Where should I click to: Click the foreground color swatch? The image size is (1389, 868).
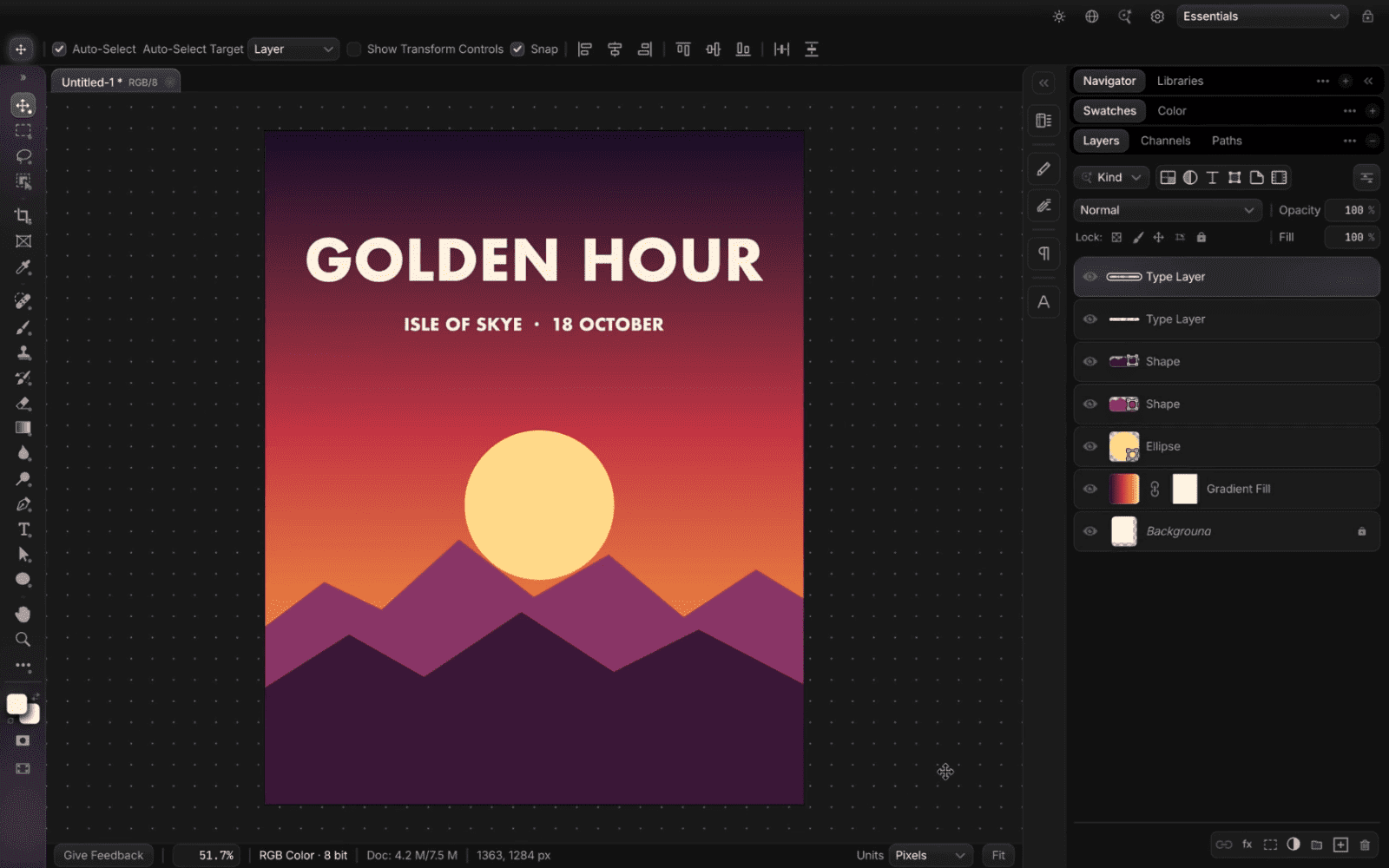[x=17, y=705]
